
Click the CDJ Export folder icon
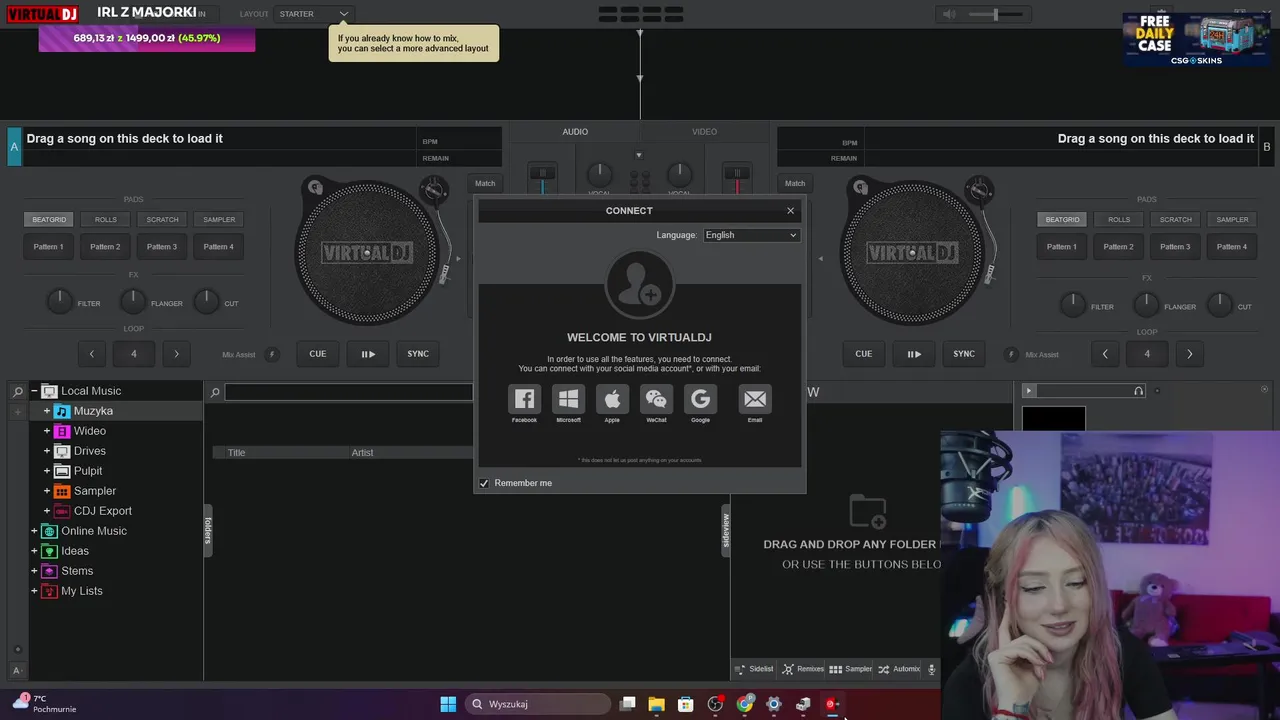(x=62, y=511)
